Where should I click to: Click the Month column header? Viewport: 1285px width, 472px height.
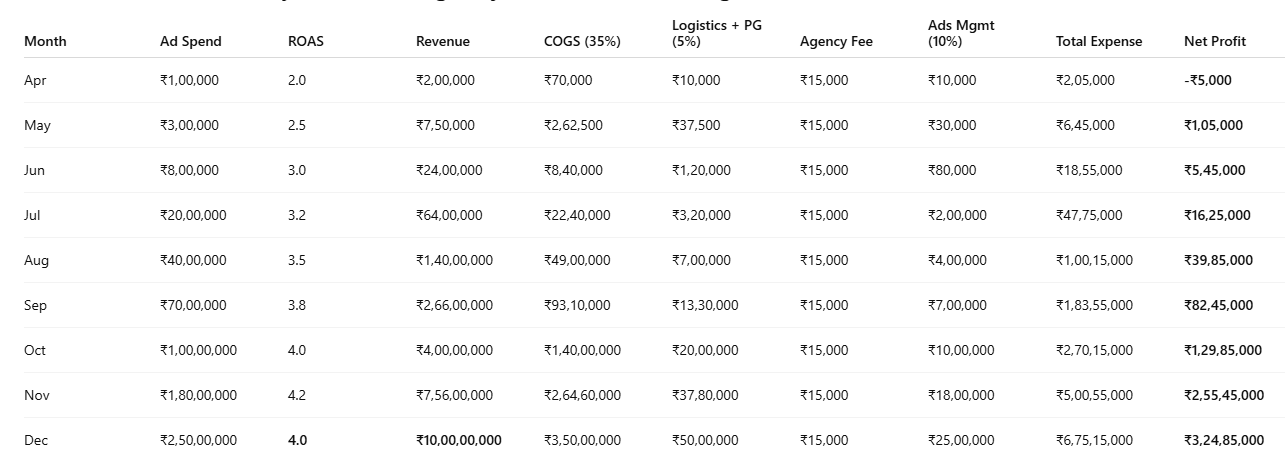click(45, 41)
